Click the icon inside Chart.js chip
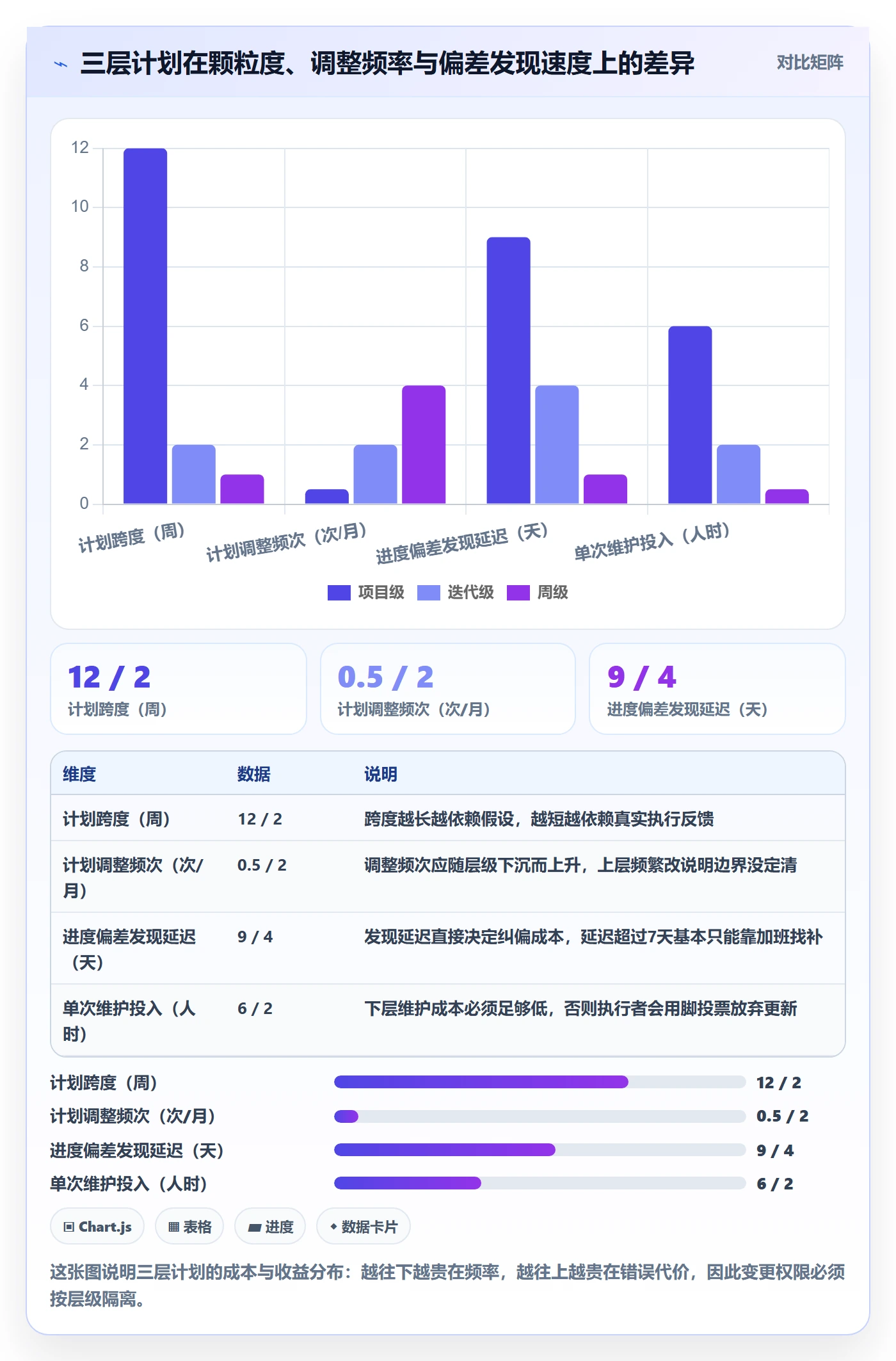The width and height of the screenshot is (896, 1361). (x=69, y=1227)
